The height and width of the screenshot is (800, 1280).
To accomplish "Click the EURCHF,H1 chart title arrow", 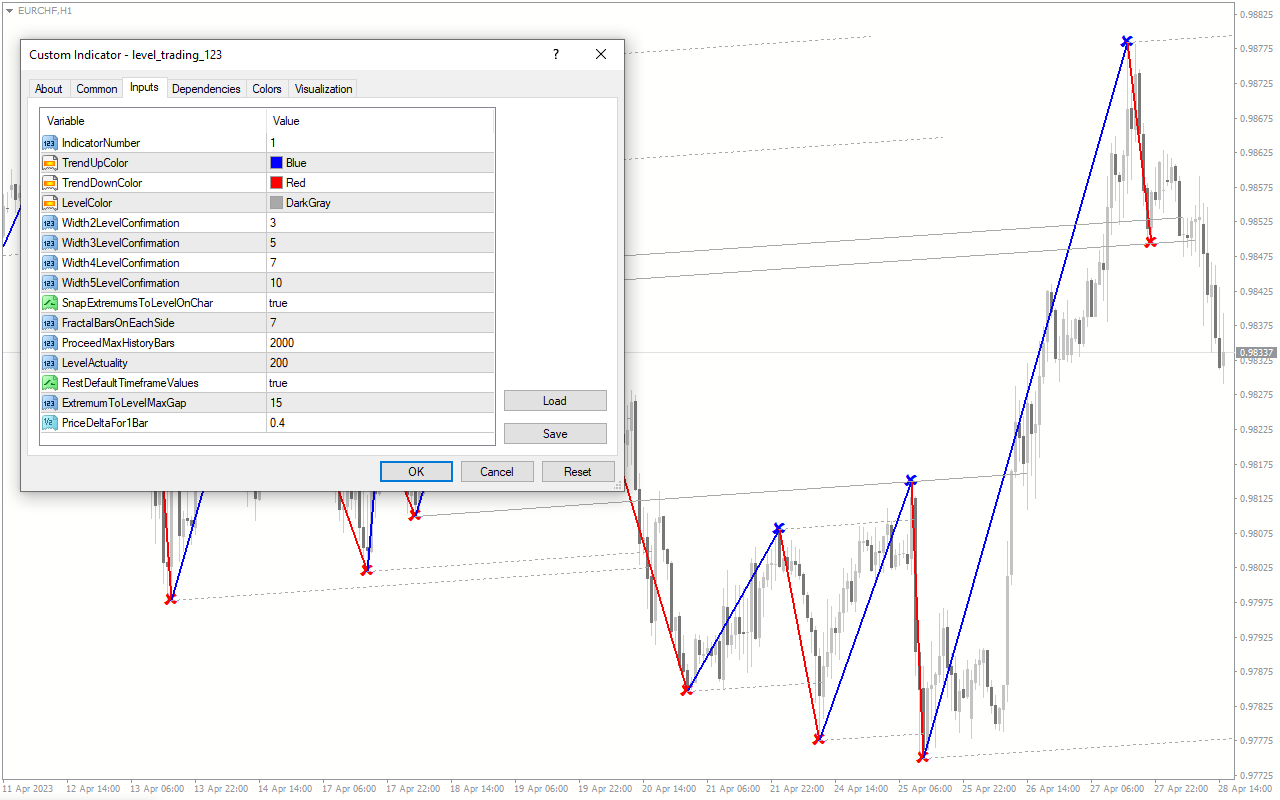I will click(9, 10).
